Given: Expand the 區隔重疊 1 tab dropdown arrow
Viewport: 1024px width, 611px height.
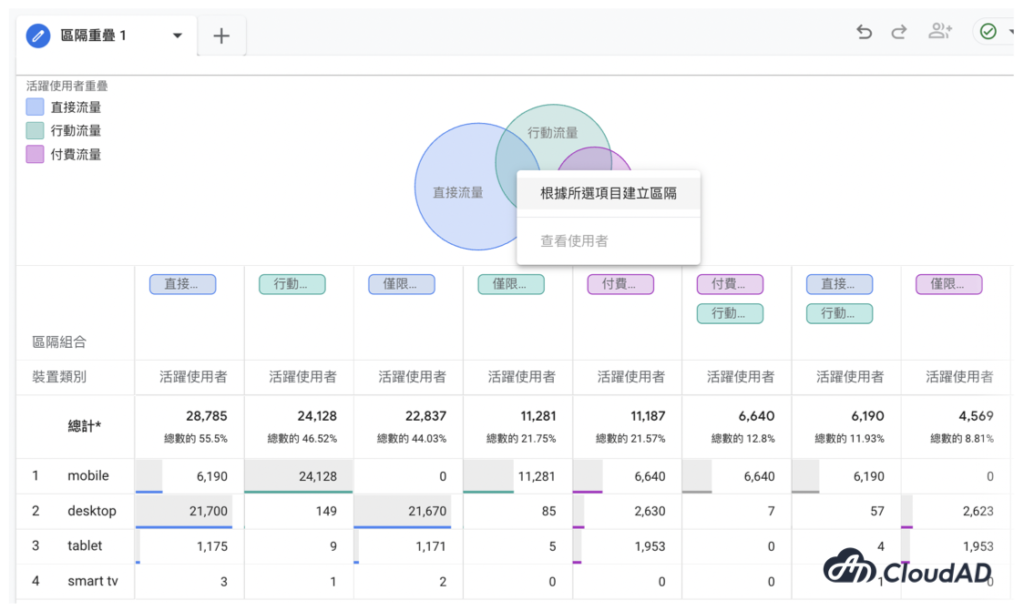Looking at the screenshot, I should (x=177, y=35).
